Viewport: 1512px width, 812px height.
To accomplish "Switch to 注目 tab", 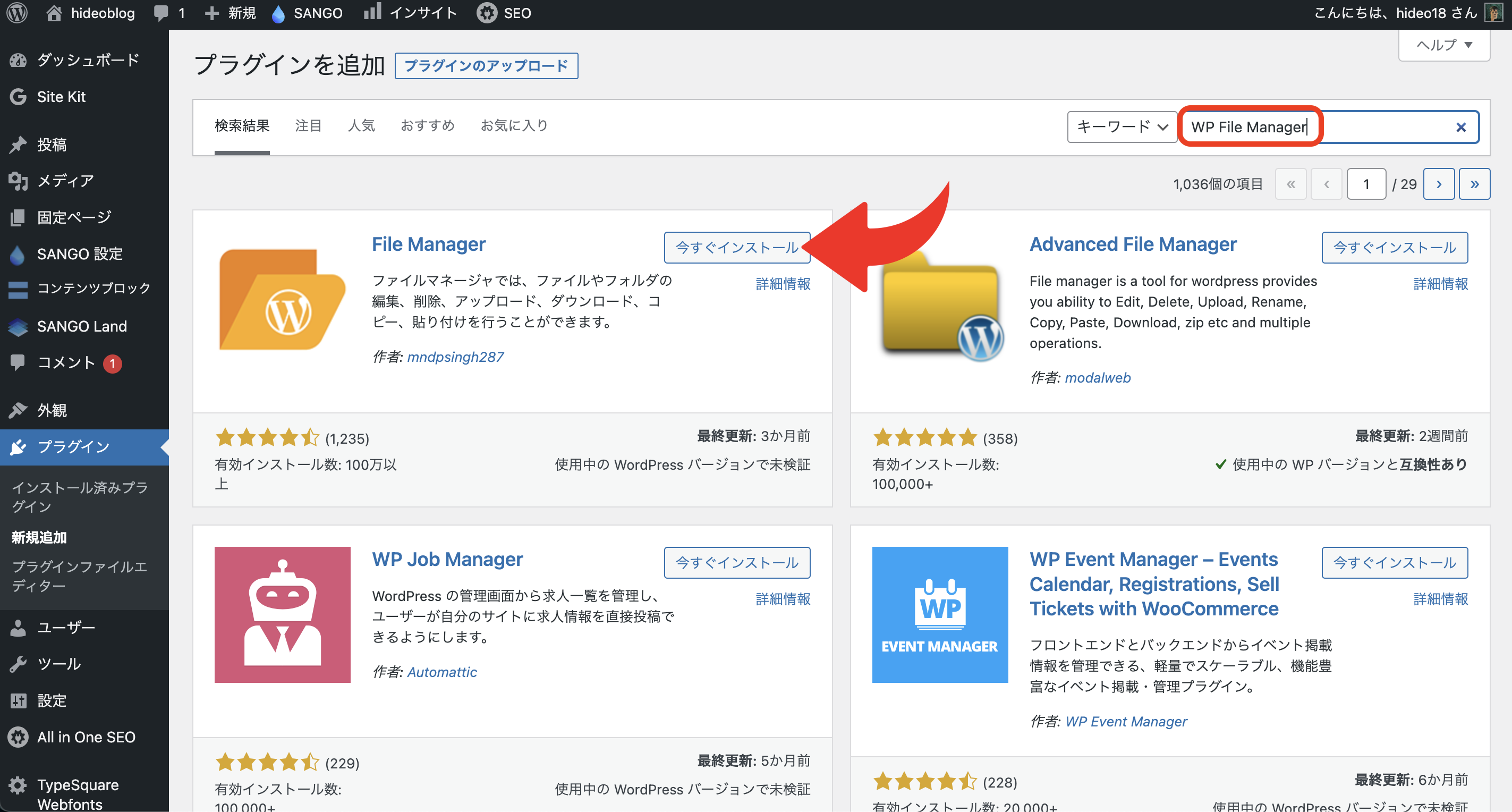I will point(308,125).
